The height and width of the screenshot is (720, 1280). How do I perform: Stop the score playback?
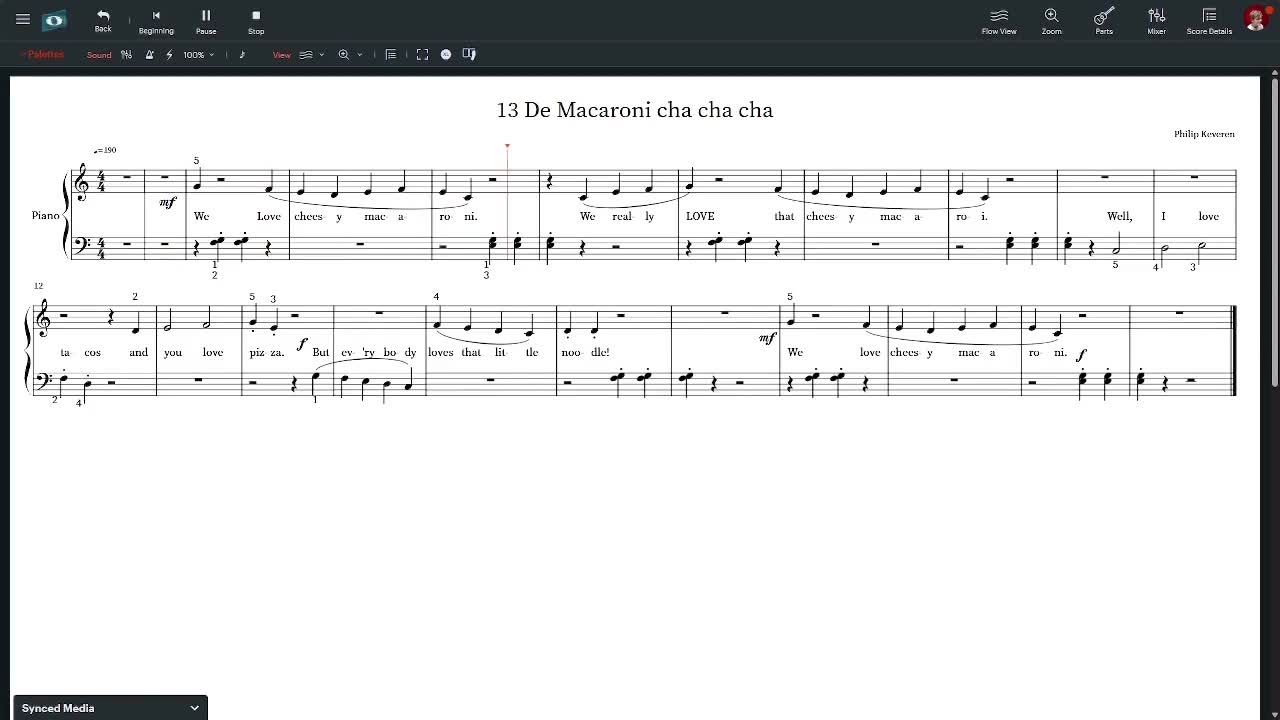coord(256,20)
